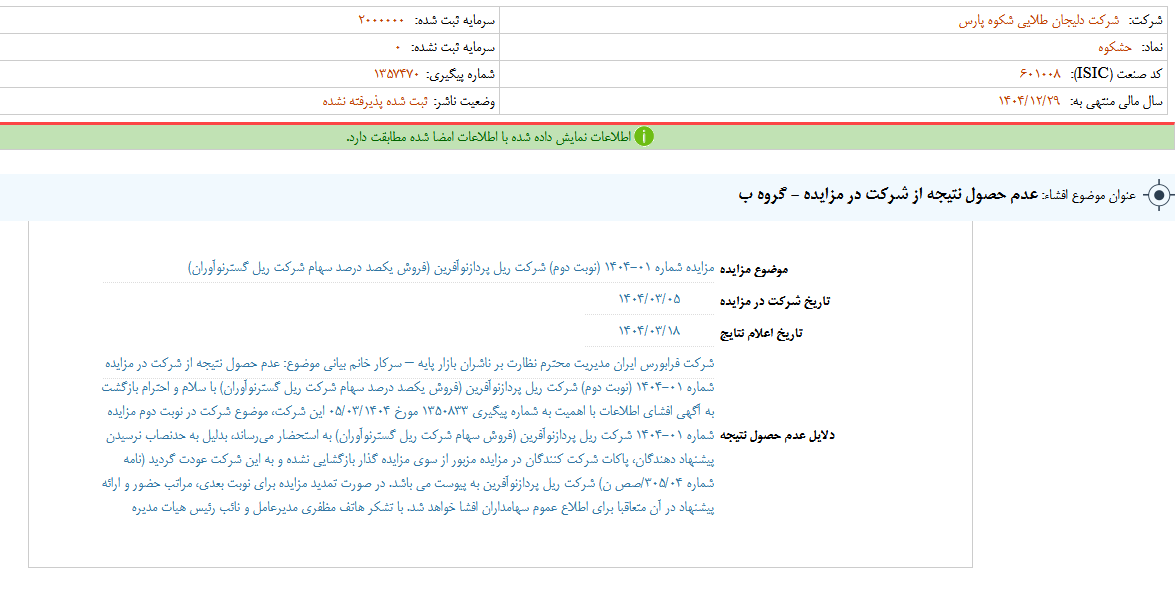Screen dimensions: 1175x590
Task: Select results announcement date ۱۴۰۴/۰۳/۱۸
Action: point(650,331)
